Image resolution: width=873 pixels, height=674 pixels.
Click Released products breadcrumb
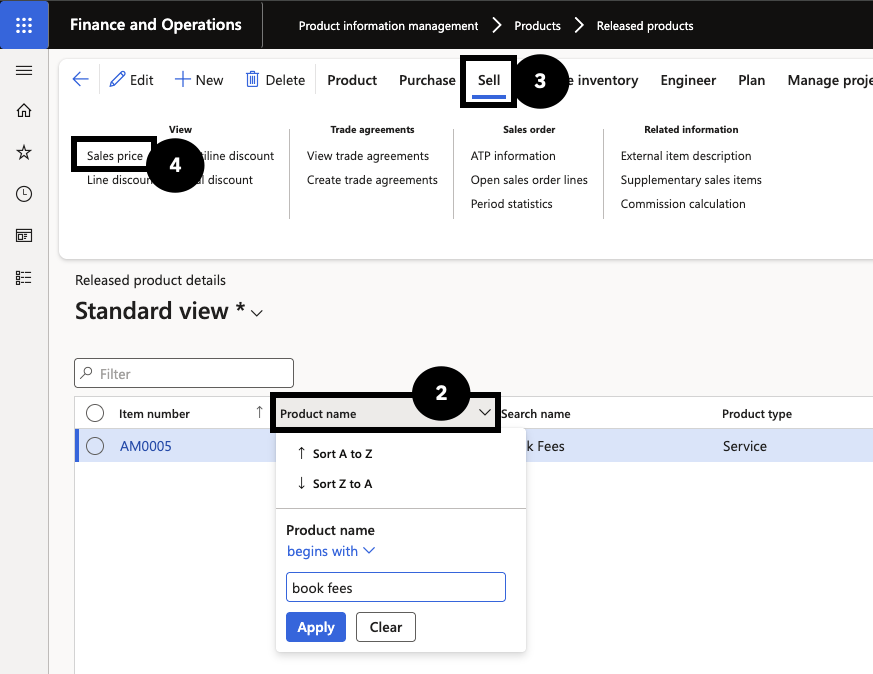click(x=645, y=26)
